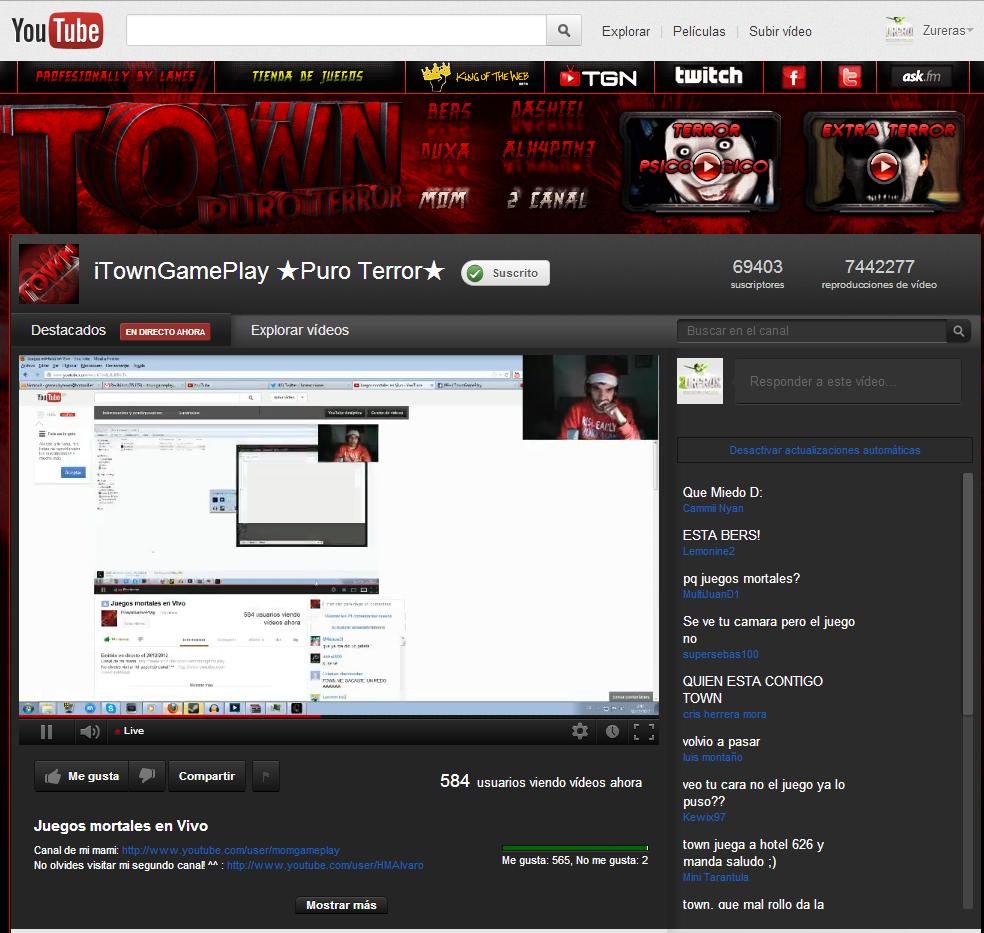
Task: Click the Responder a este vídeo box
Action: pyautogui.click(x=848, y=381)
